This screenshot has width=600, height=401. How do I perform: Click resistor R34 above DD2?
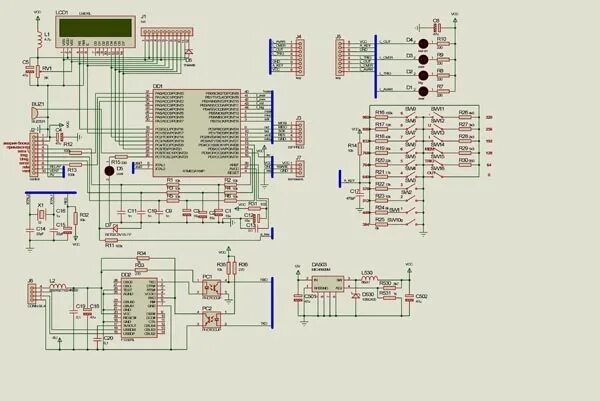143,258
